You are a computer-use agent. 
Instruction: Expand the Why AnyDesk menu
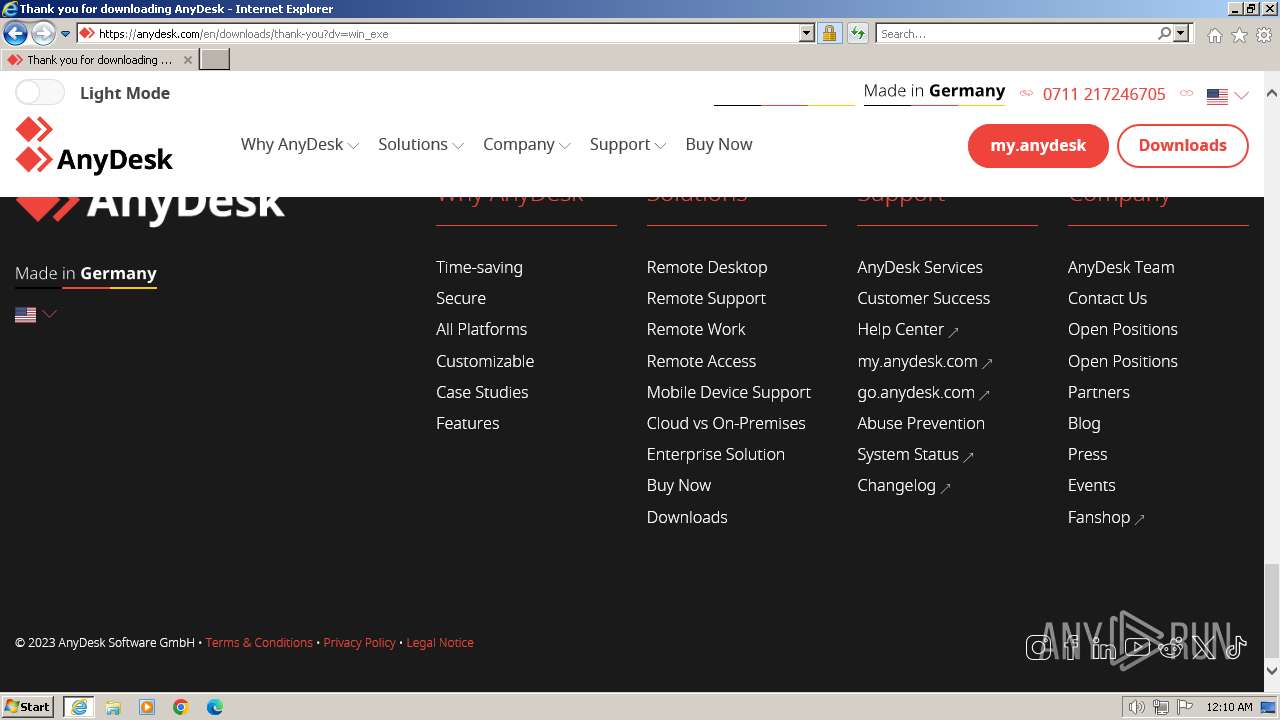pos(299,145)
